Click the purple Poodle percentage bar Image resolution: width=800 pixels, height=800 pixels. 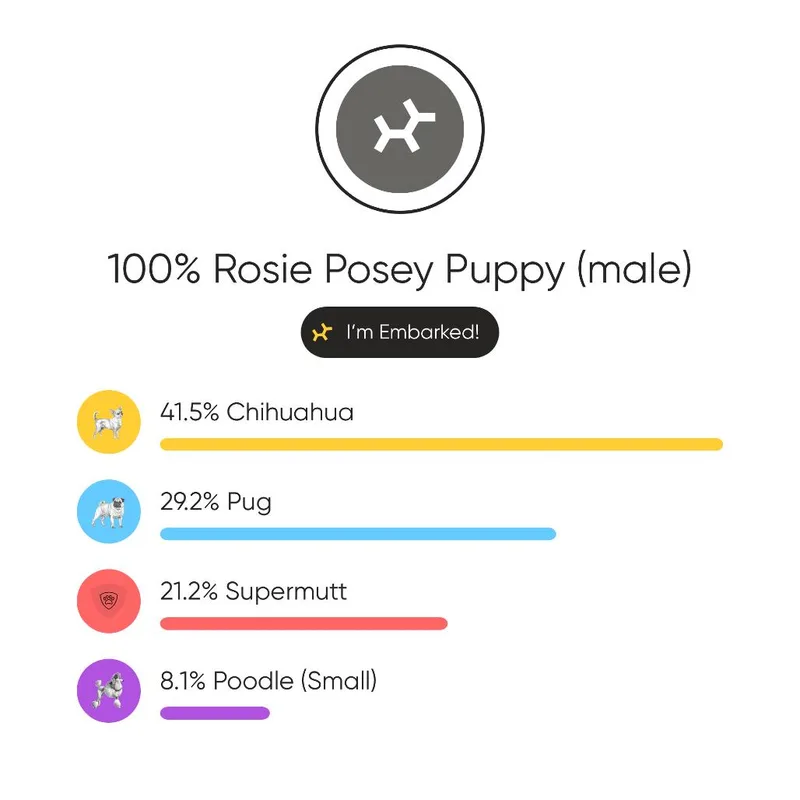[x=215, y=713]
